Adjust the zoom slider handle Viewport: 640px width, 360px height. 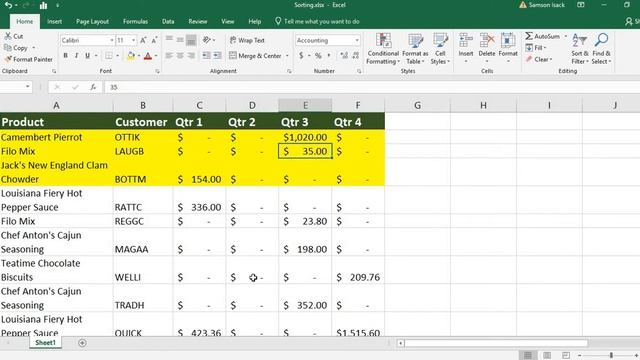[611, 356]
